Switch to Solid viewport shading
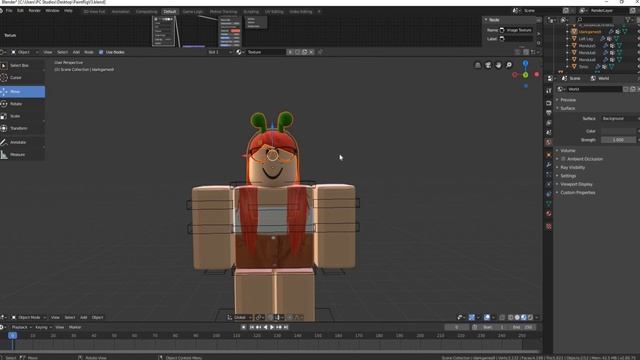 pyautogui.click(x=517, y=317)
